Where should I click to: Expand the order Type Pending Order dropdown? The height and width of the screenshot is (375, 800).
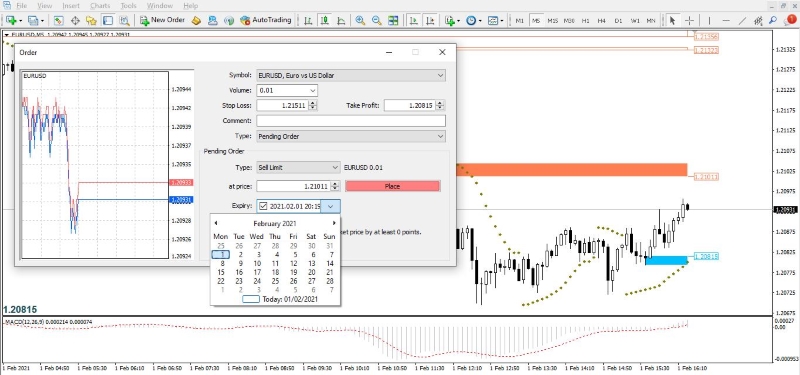[440, 137]
